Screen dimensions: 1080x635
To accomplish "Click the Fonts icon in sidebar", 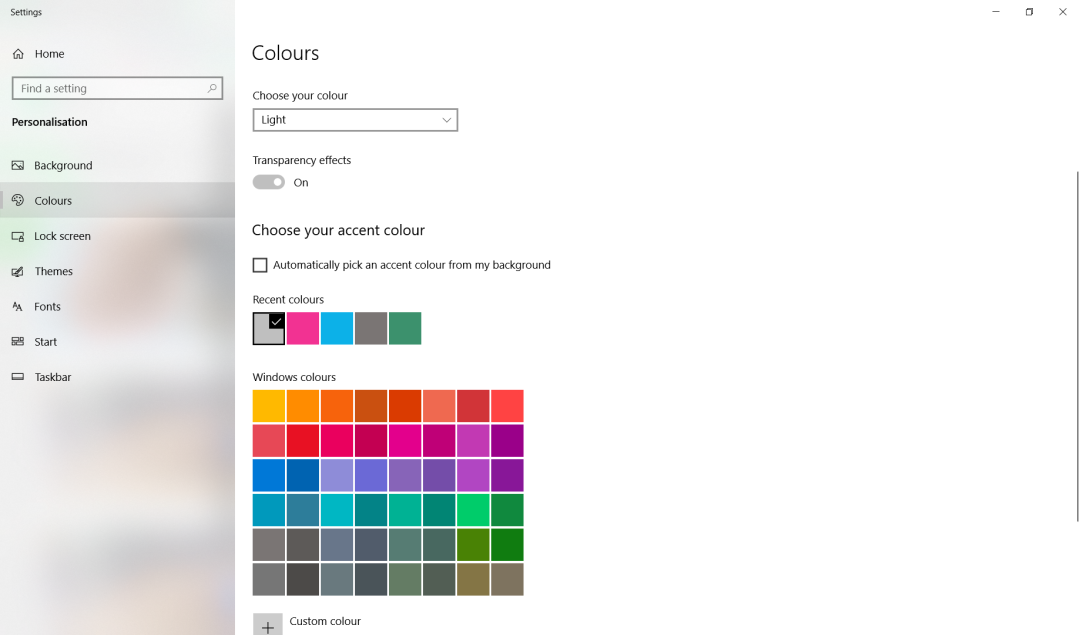I will click(18, 307).
